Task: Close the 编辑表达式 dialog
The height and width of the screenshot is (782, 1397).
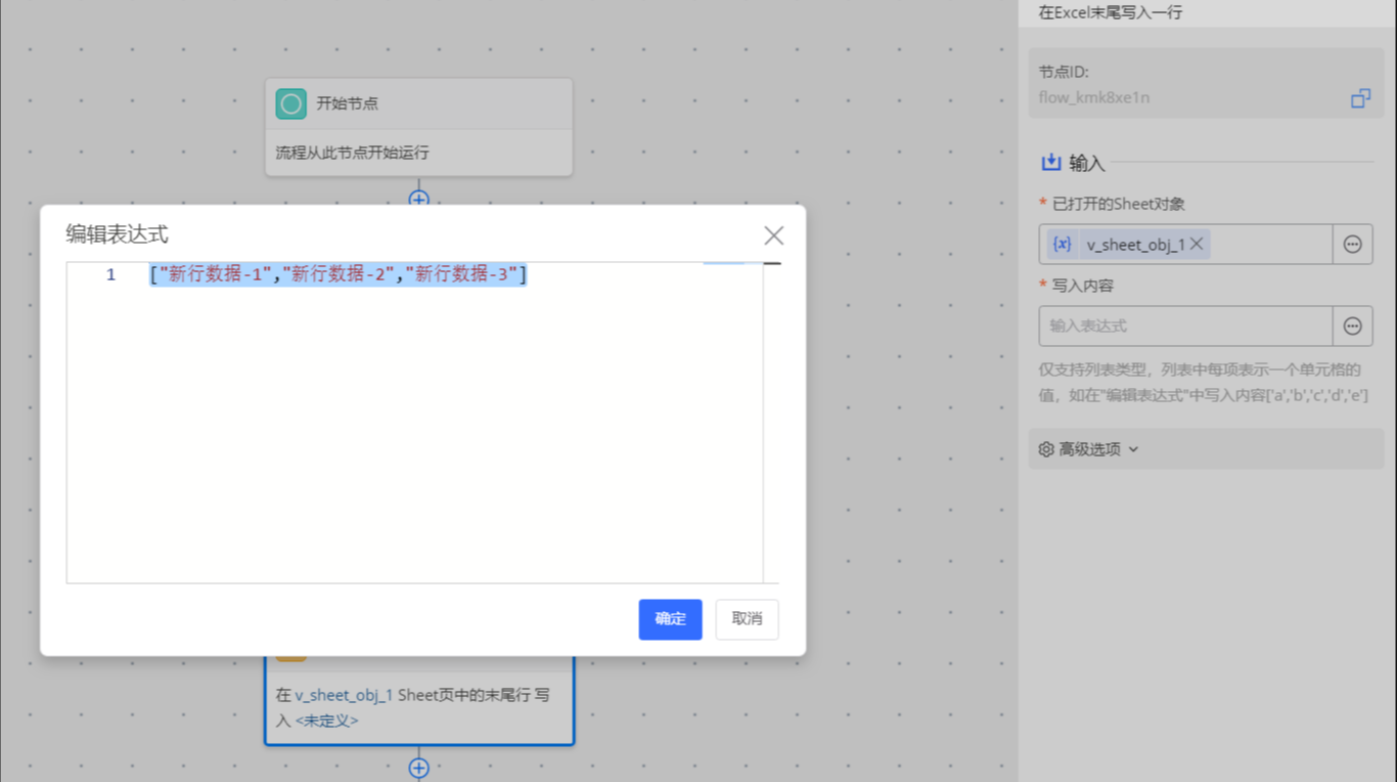Action: point(774,235)
